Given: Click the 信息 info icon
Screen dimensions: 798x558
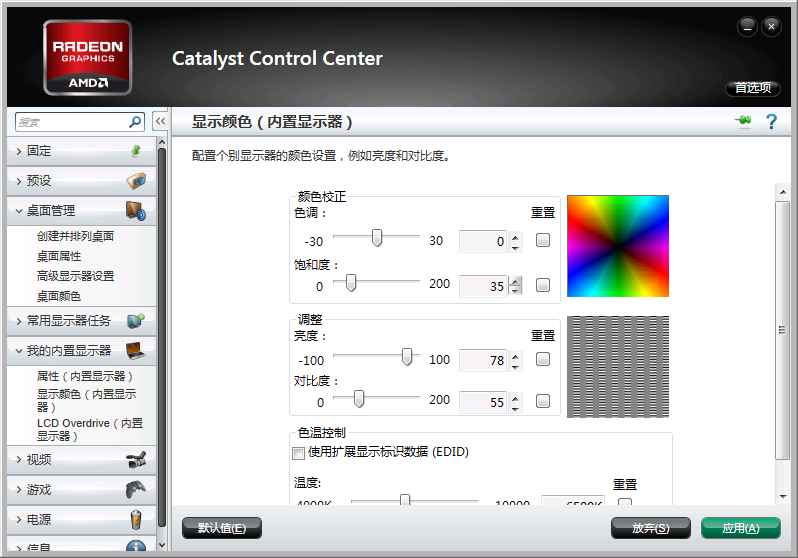Looking at the screenshot, I should tap(136, 546).
